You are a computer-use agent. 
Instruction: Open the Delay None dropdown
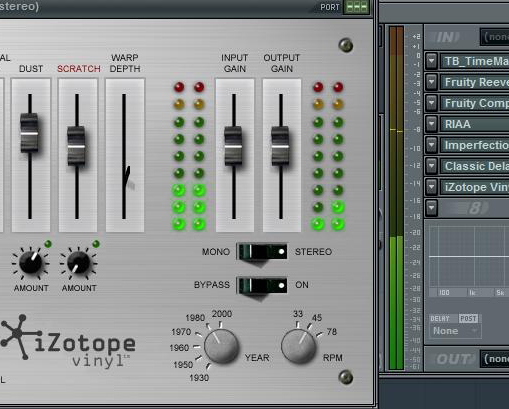coord(455,331)
